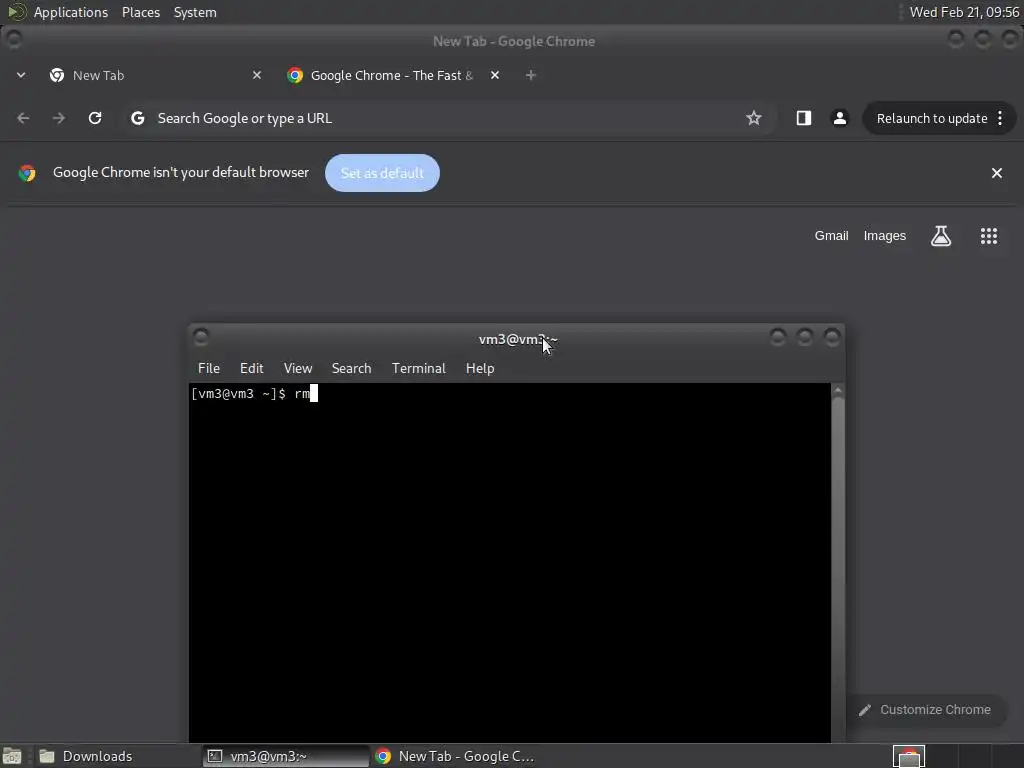Bookmark this tab with the star icon
Image resolution: width=1024 pixels, height=768 pixels.
pos(754,118)
